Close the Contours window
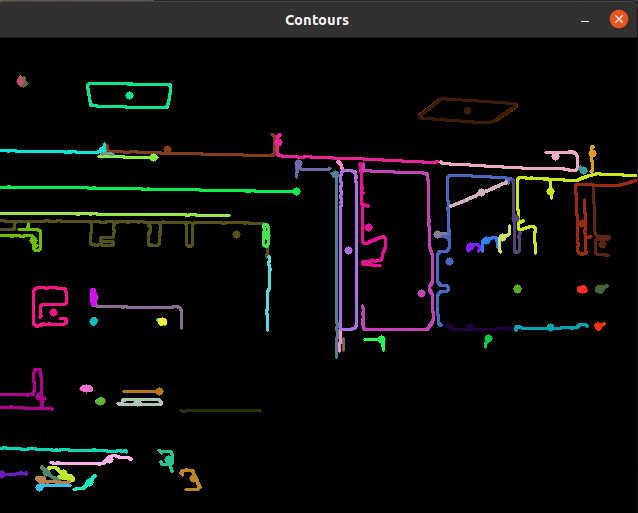Screen dimensions: 638x513 (x=618, y=19)
